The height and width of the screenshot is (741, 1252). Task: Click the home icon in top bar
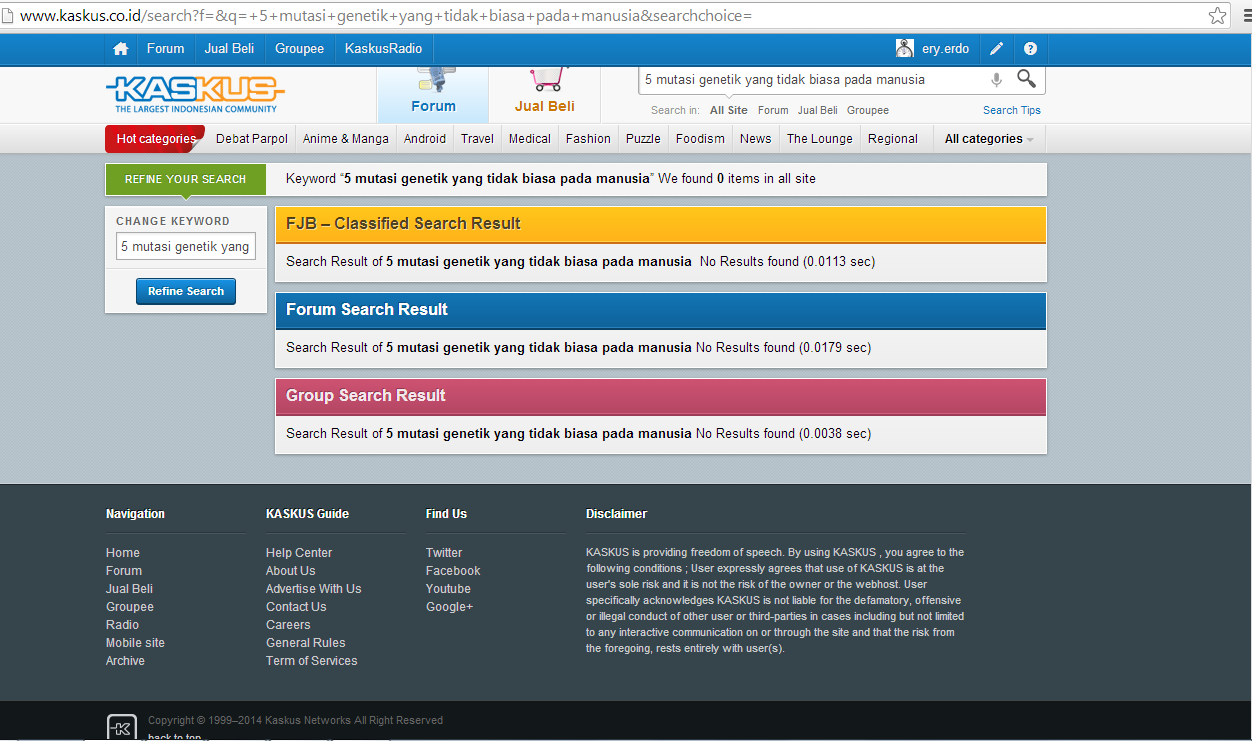click(x=121, y=49)
